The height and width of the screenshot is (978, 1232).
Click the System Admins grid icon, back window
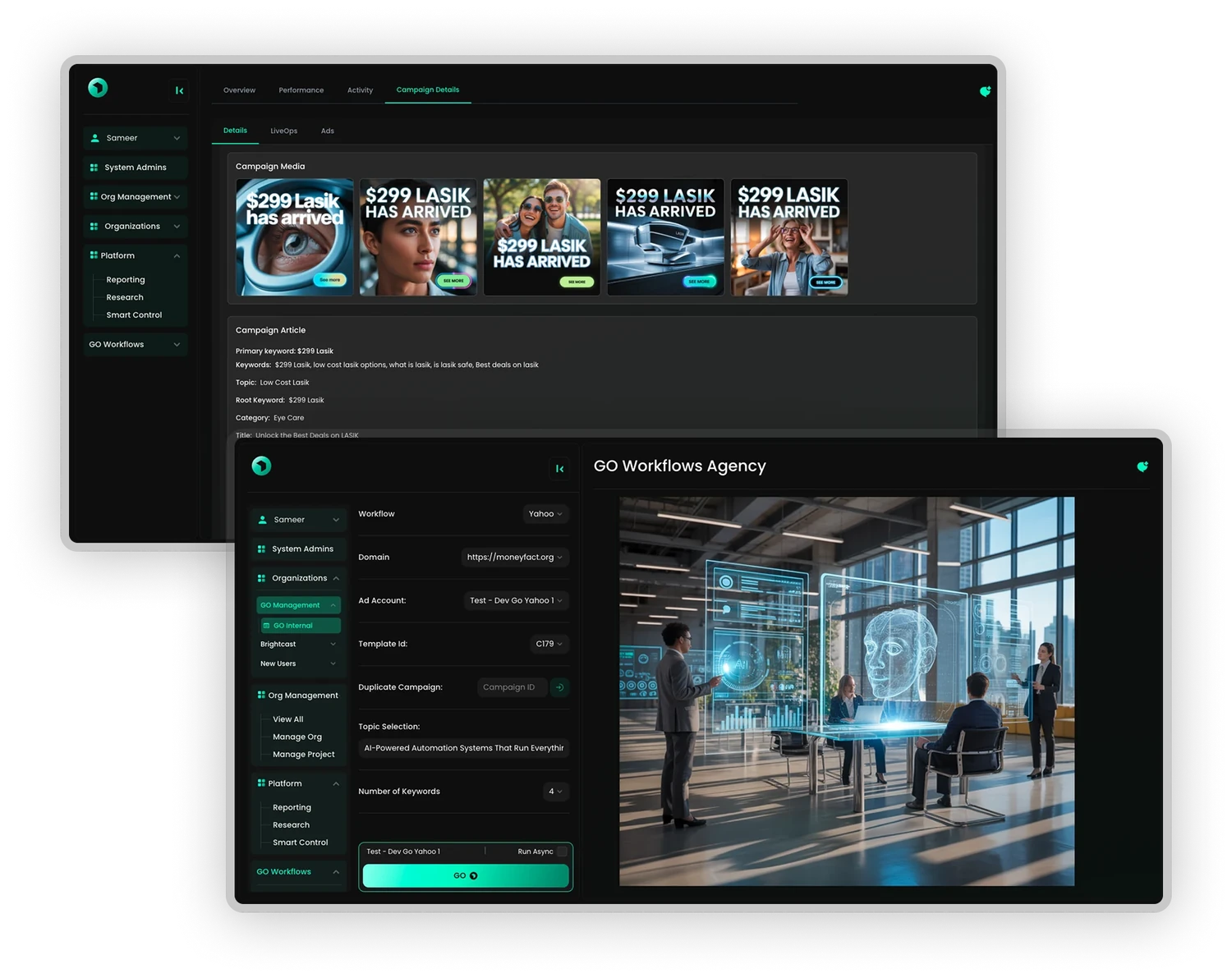[x=94, y=168]
